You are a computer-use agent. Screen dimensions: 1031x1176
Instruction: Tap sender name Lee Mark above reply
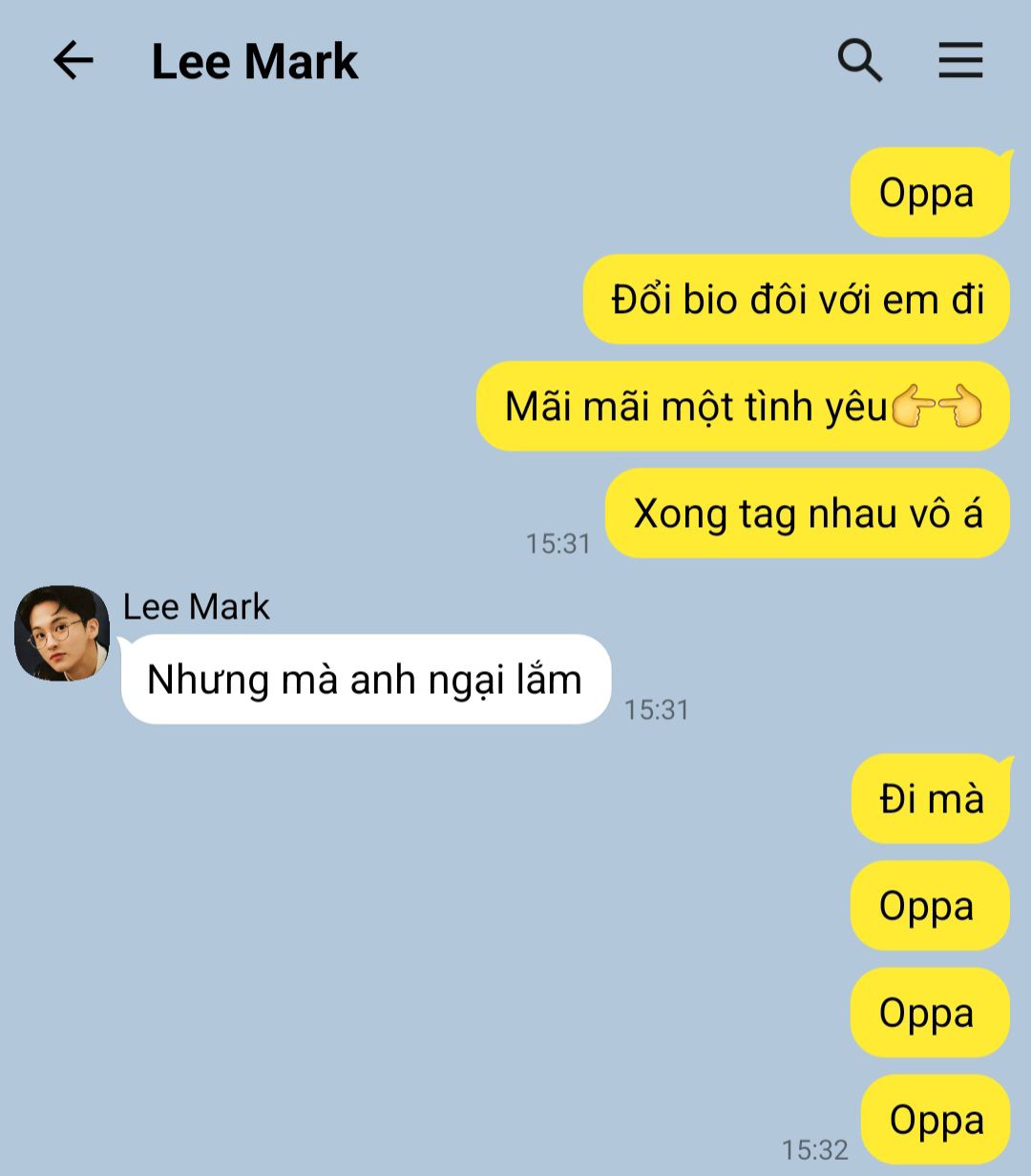196,606
